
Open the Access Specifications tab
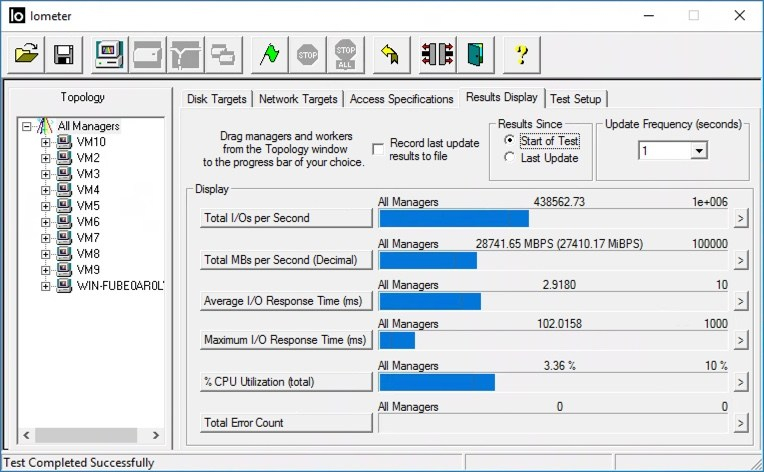click(401, 99)
